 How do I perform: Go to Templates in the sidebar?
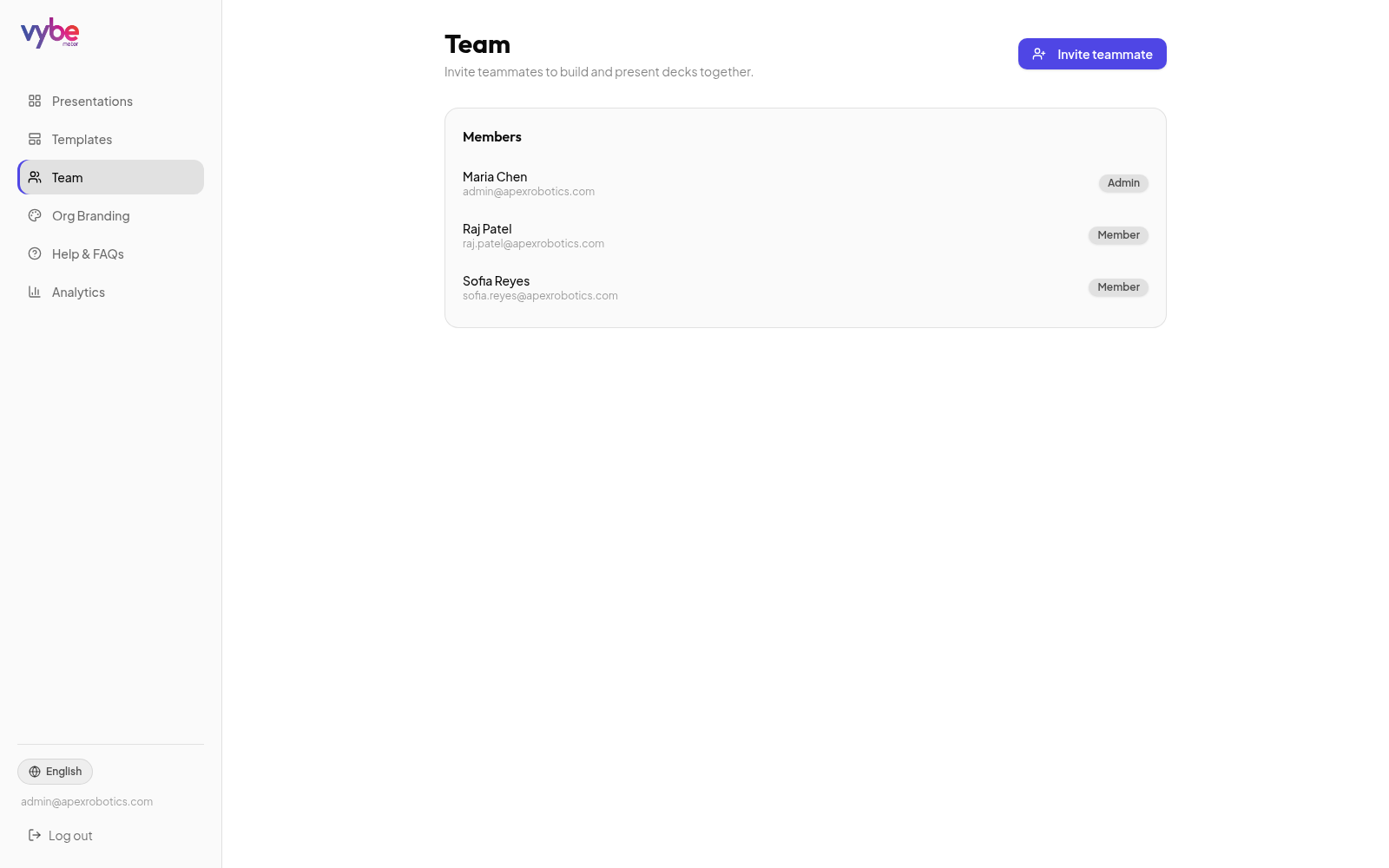[110, 139]
